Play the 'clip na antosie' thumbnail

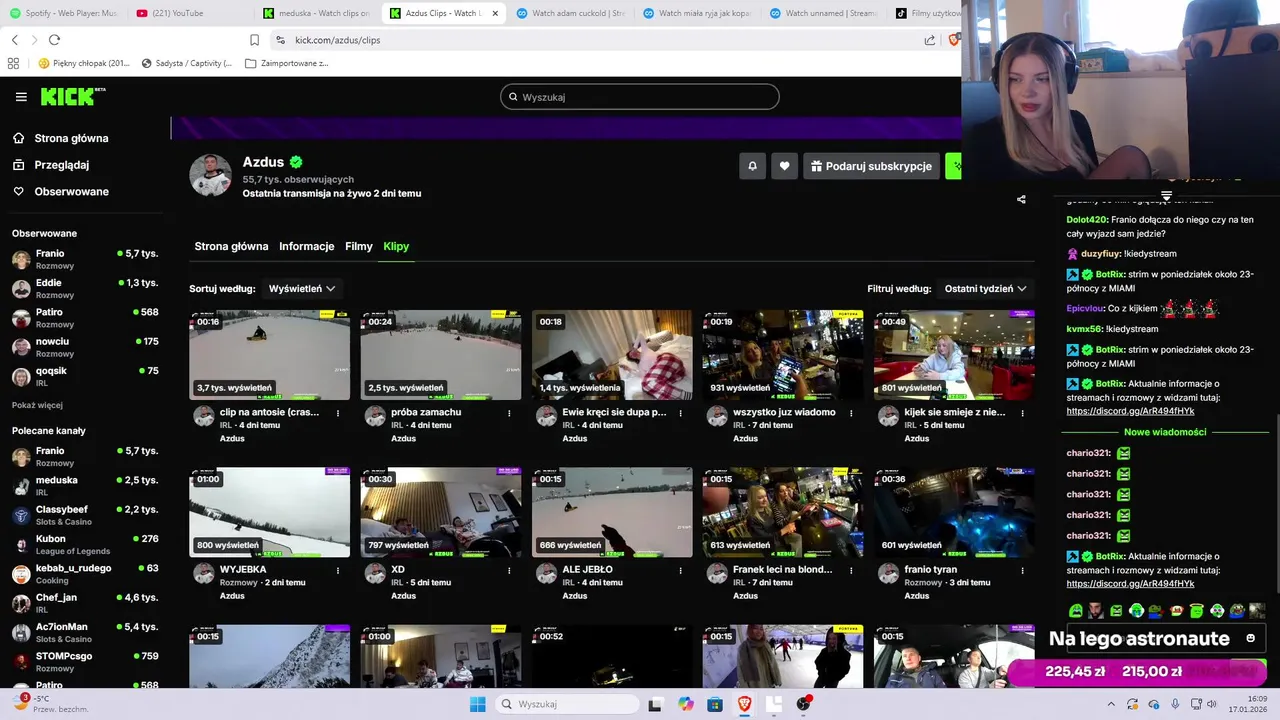click(x=270, y=355)
